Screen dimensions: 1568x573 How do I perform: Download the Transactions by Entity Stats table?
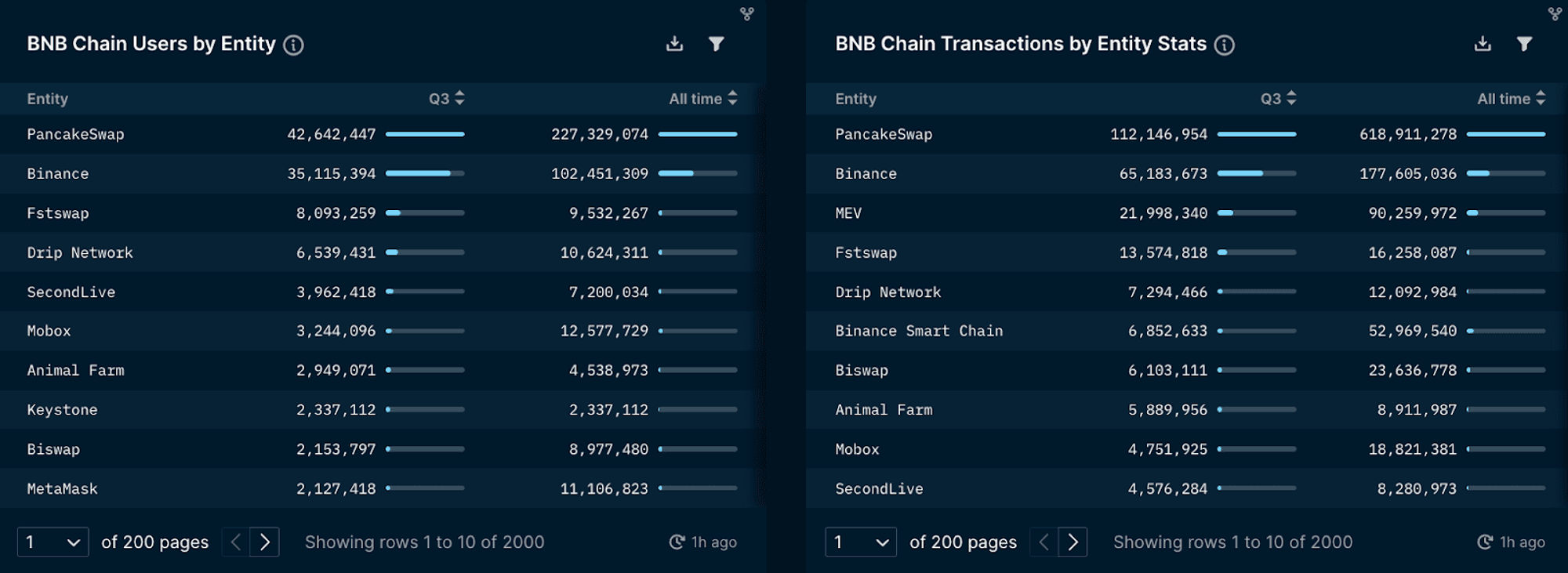point(1483,44)
